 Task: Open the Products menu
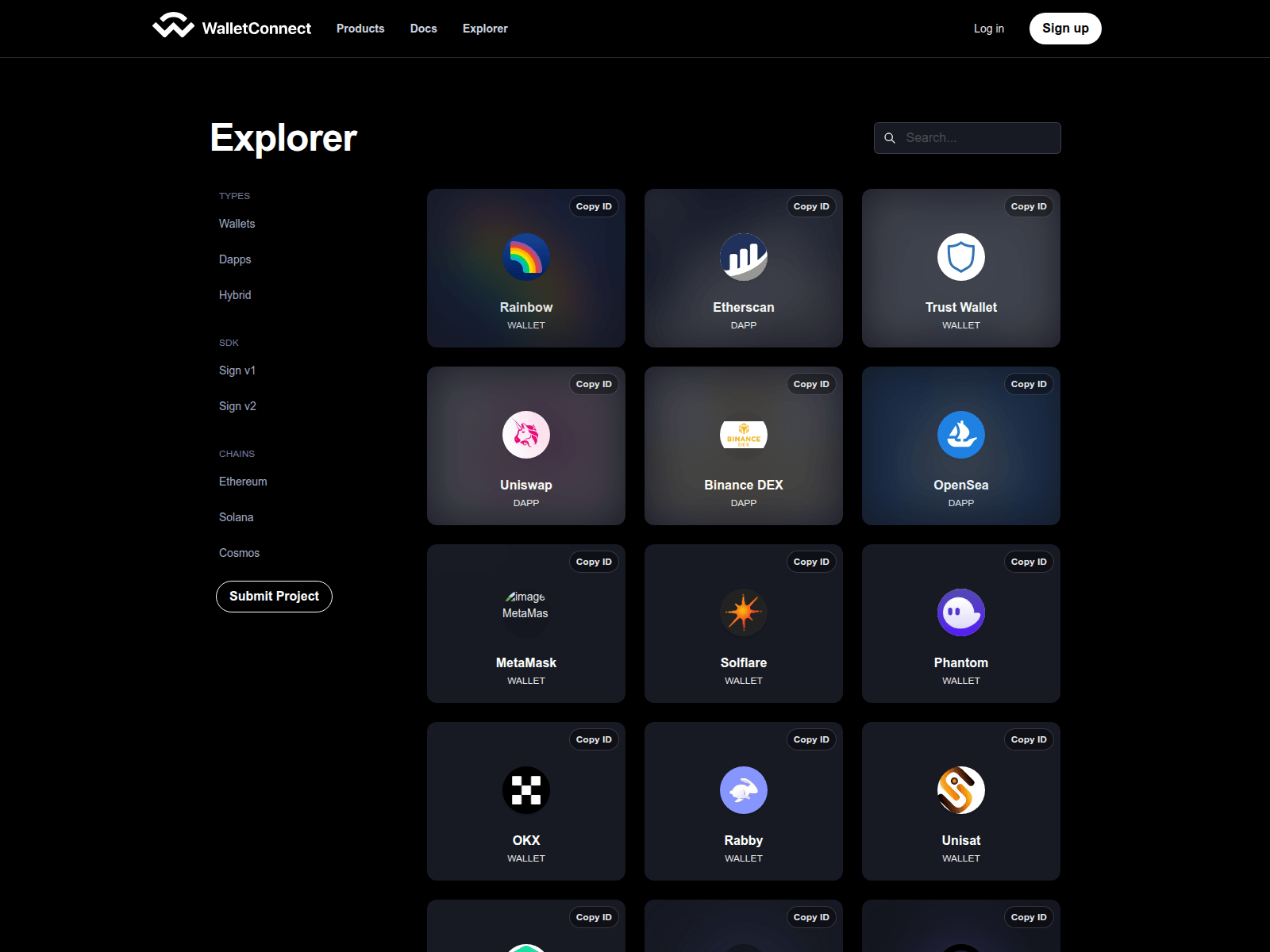click(x=360, y=29)
